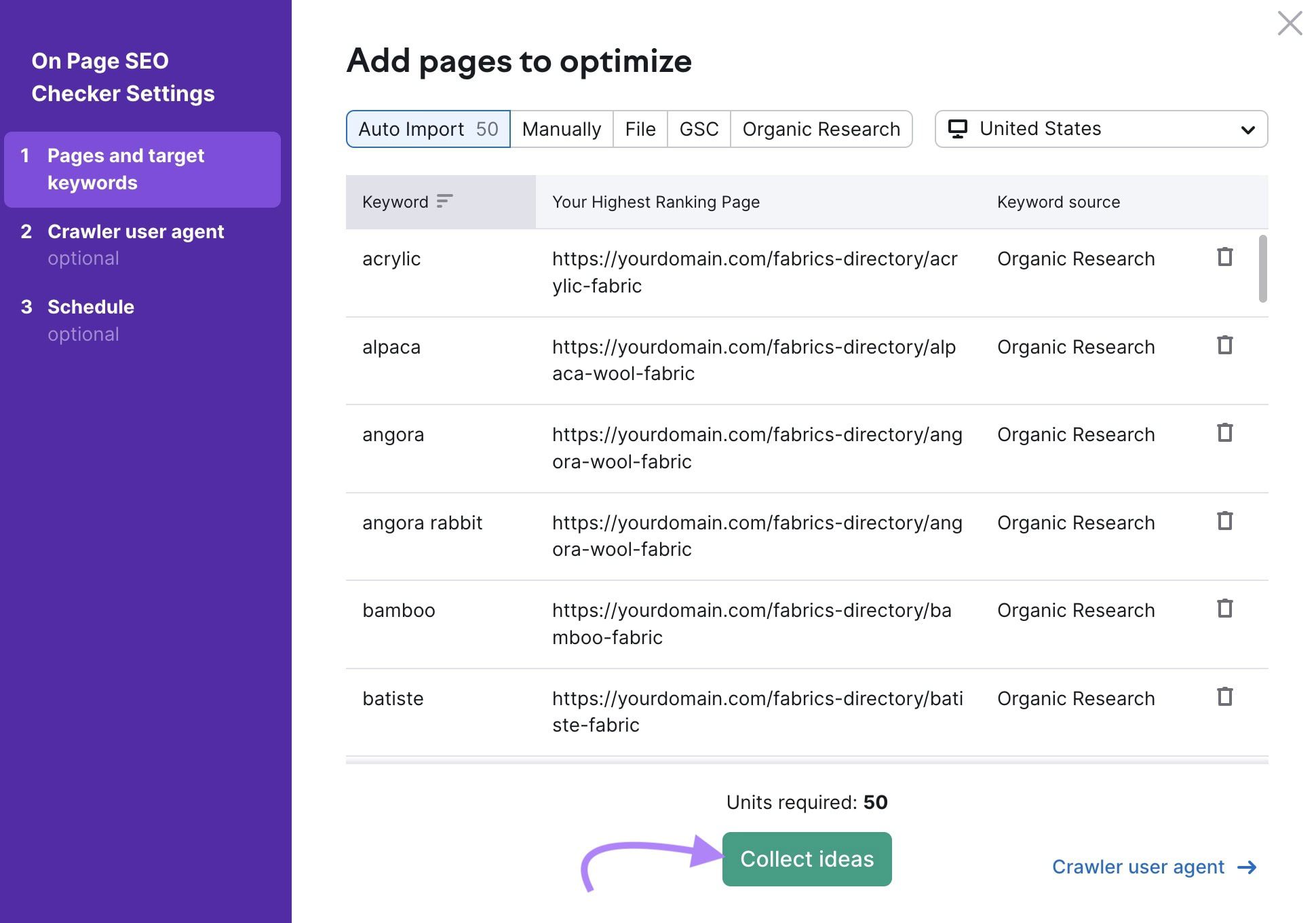The width and height of the screenshot is (1316, 923).
Task: Switch to Organic Research import tab
Action: click(x=819, y=128)
